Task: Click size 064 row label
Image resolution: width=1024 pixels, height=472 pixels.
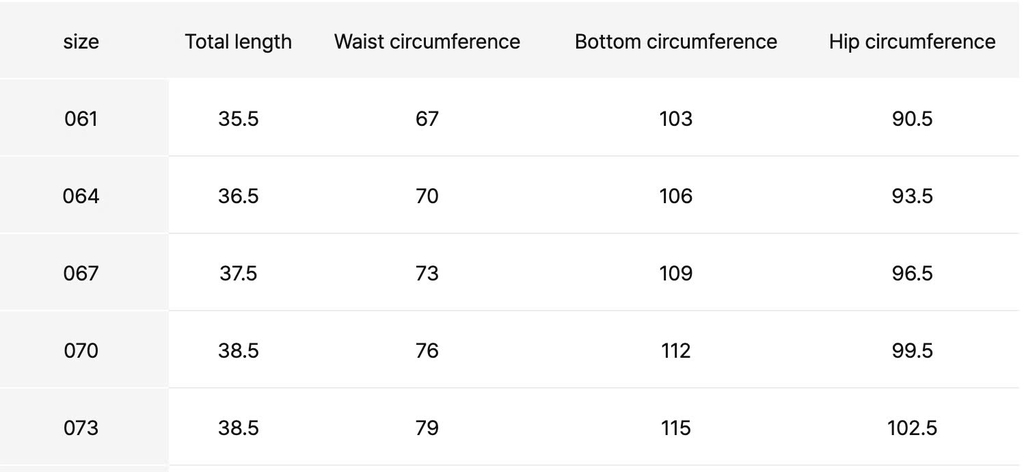Action: click(81, 196)
